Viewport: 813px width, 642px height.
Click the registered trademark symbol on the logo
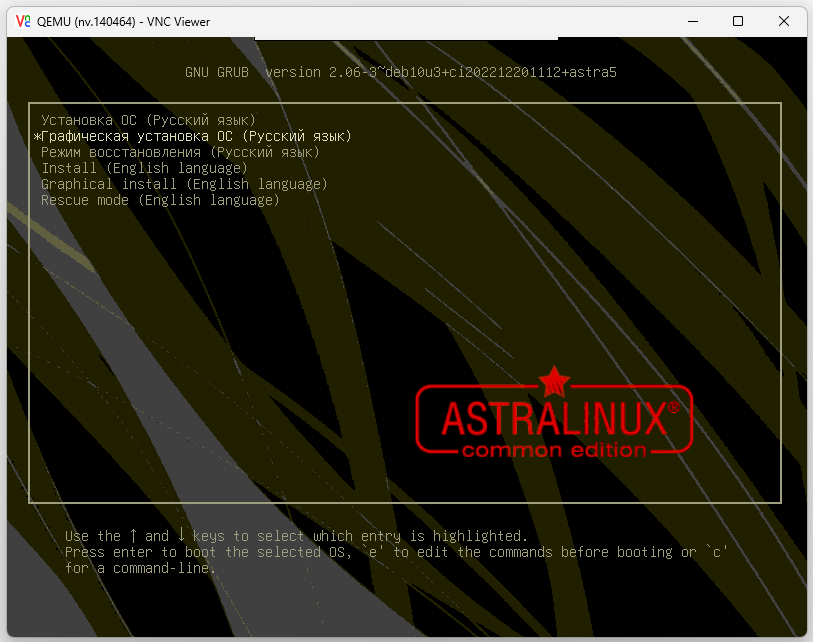673,408
